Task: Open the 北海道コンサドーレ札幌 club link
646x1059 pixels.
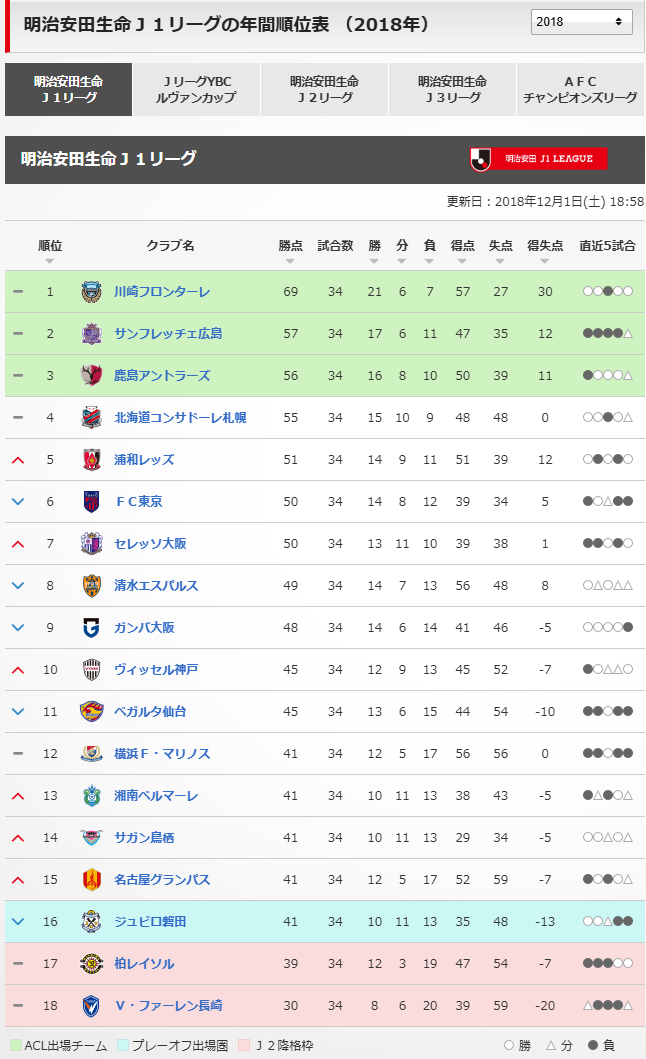Action: [180, 418]
